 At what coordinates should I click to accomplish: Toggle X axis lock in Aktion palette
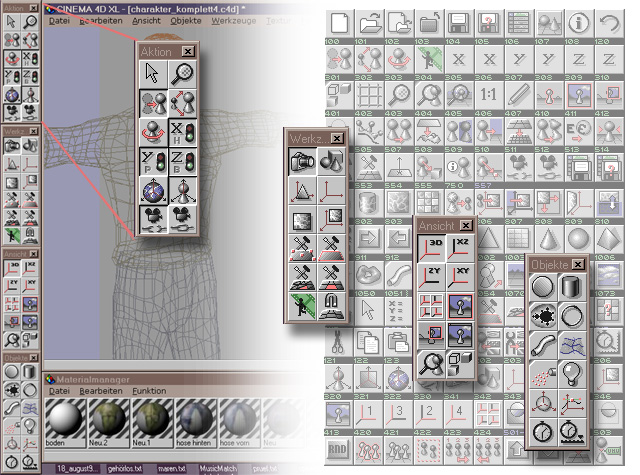coord(182,131)
